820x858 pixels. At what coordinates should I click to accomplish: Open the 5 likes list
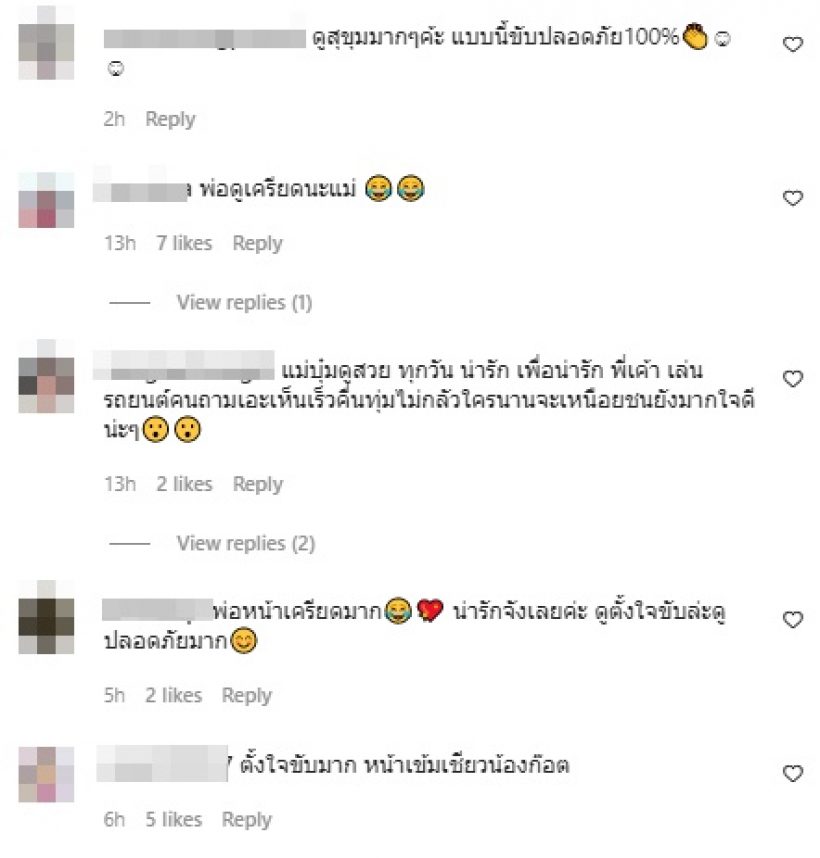click(x=173, y=819)
